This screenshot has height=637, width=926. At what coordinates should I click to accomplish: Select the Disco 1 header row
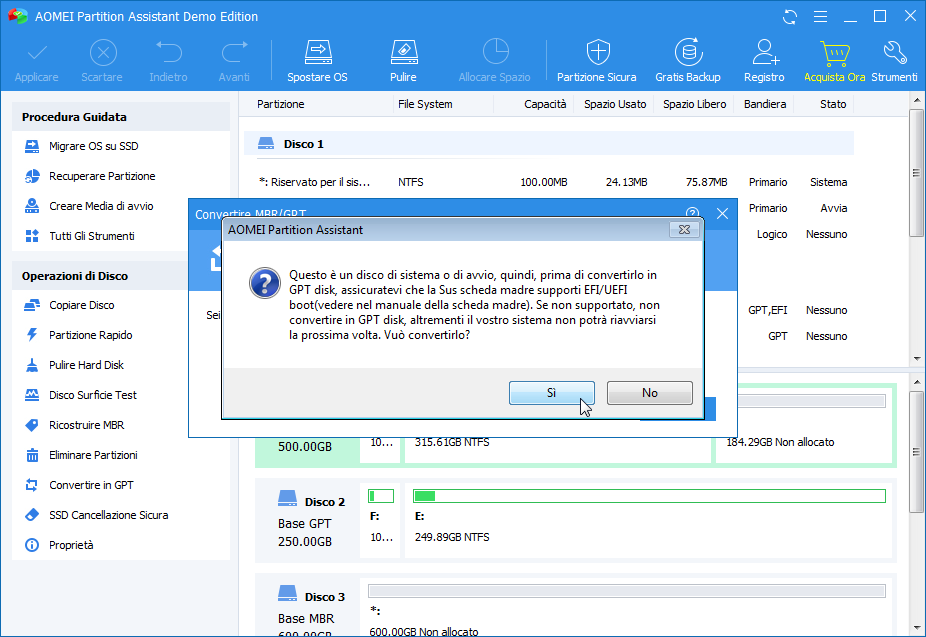549,143
